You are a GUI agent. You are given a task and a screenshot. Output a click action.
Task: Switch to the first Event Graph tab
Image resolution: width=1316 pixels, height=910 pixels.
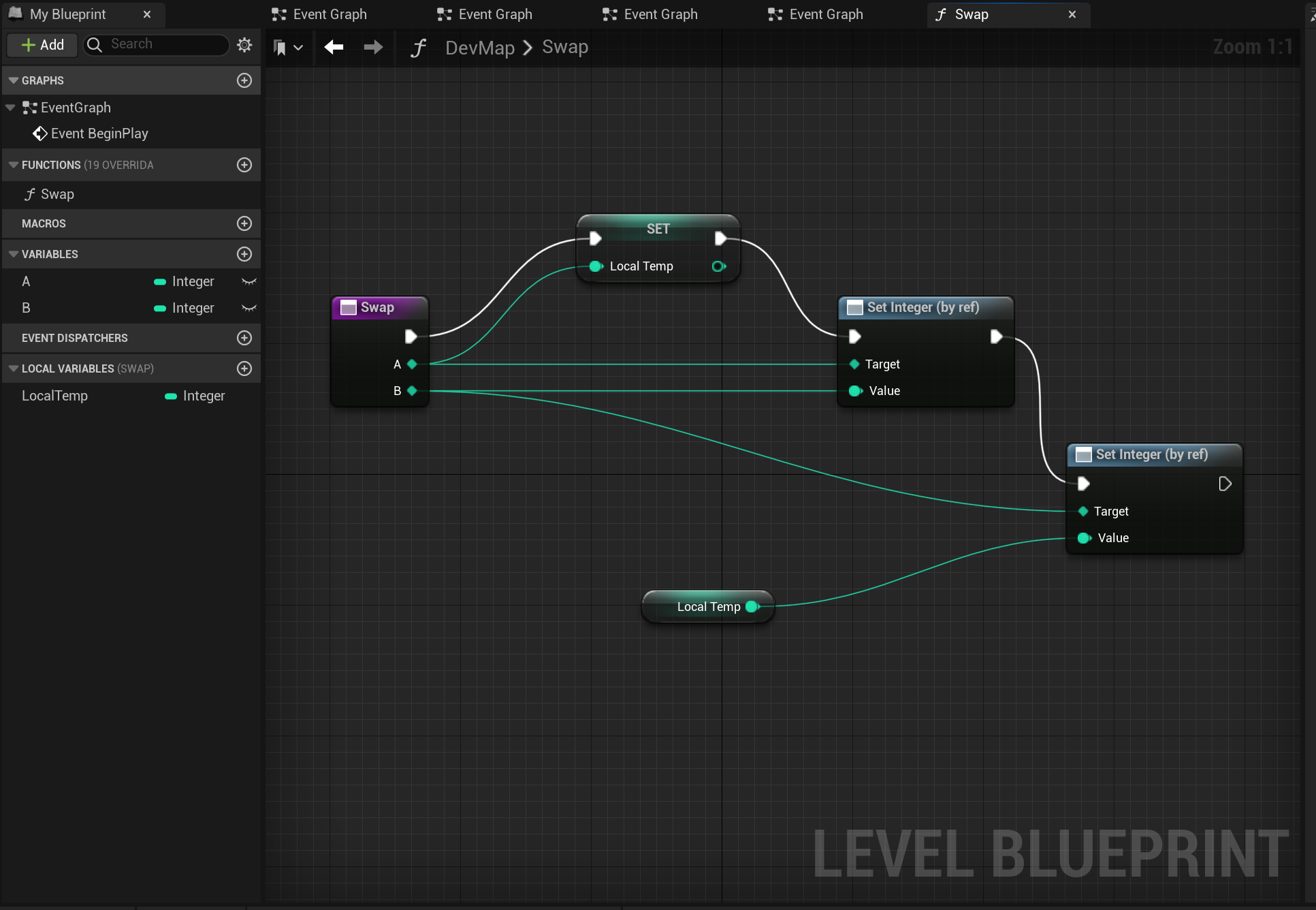[320, 14]
